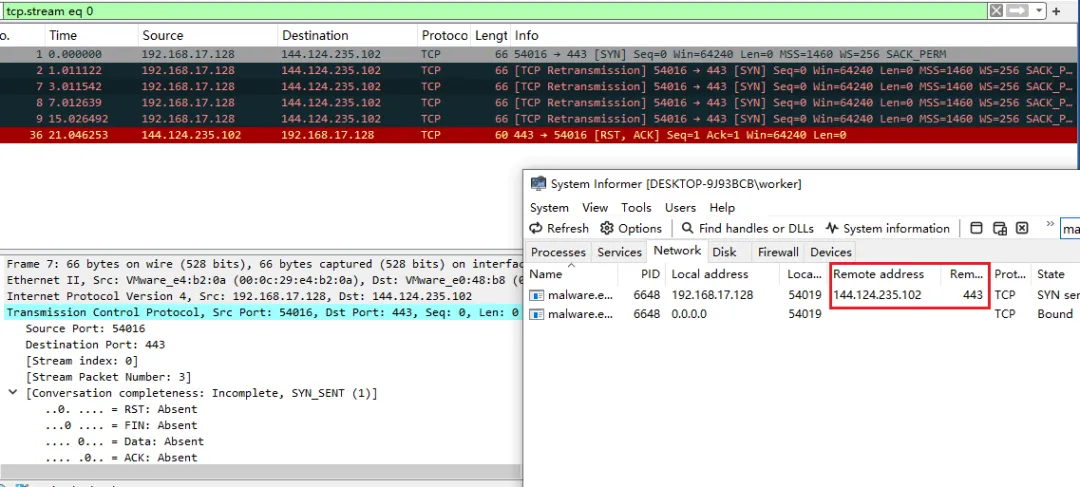This screenshot has width=1080, height=487.
Task: Apply the display filter arrow button
Action: point(1017,10)
